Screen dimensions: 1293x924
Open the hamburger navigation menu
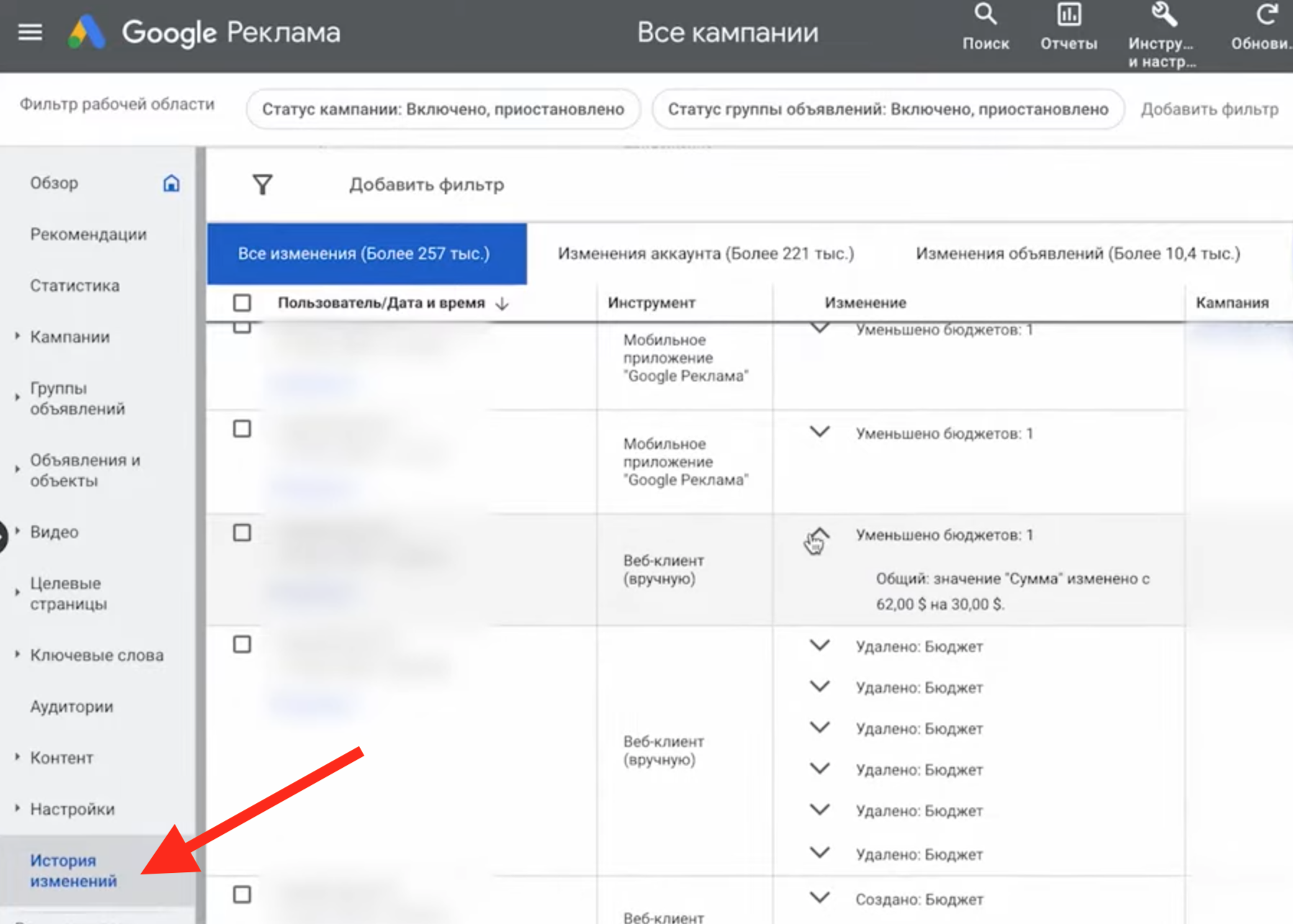(x=30, y=32)
